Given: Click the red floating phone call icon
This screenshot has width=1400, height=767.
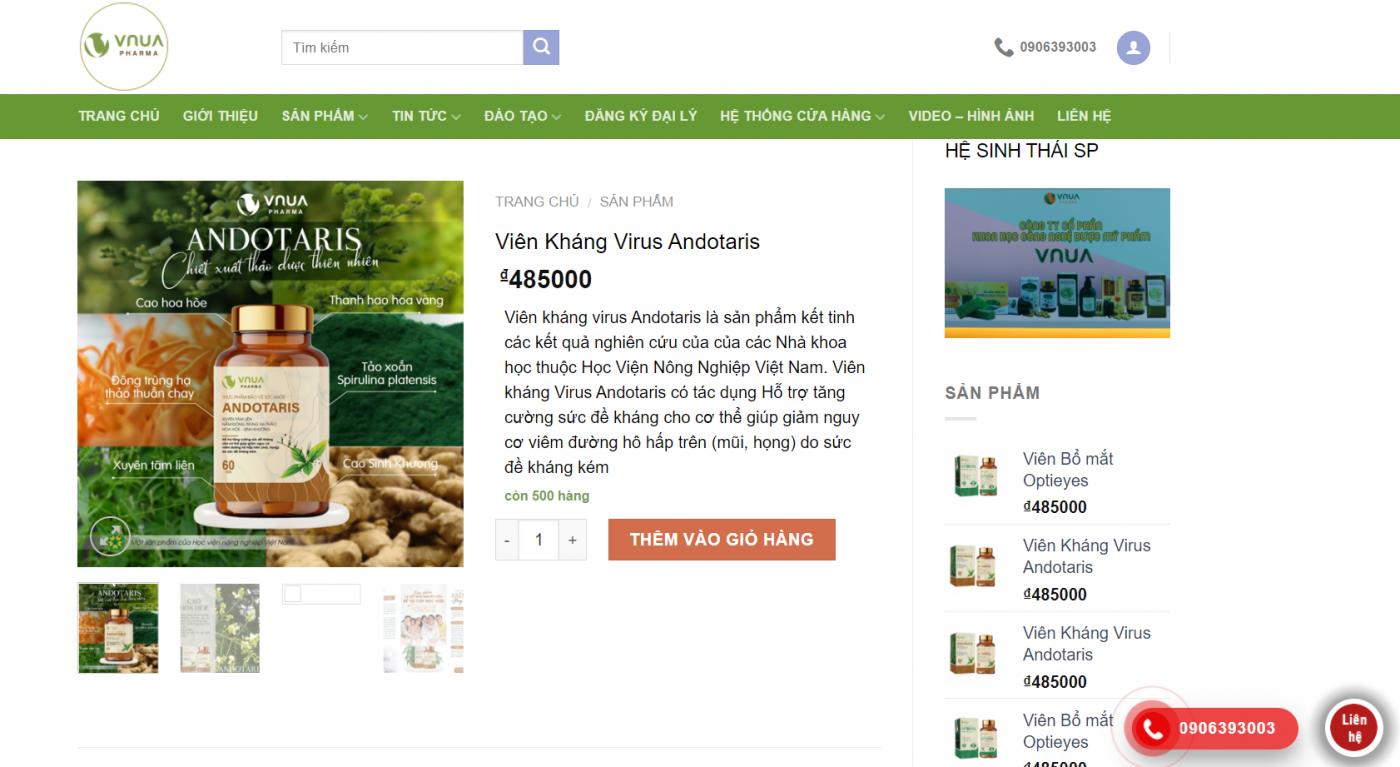Looking at the screenshot, I should coord(1153,729).
